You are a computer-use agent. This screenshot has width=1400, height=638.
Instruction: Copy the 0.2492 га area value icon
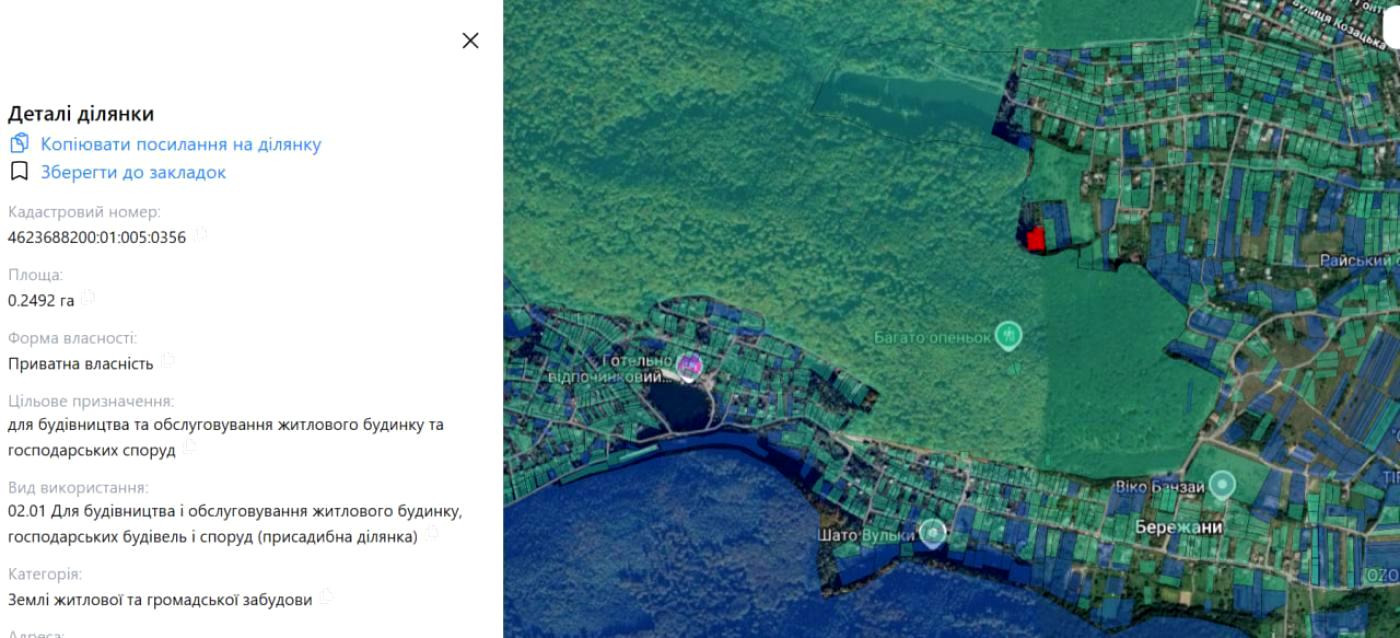[x=88, y=297]
